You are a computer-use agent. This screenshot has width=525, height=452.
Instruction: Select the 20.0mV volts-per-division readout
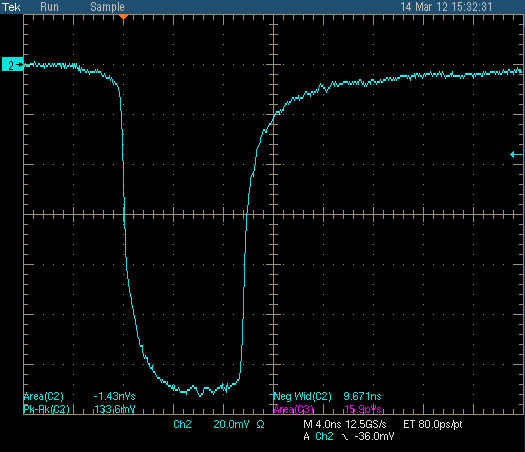(232, 424)
